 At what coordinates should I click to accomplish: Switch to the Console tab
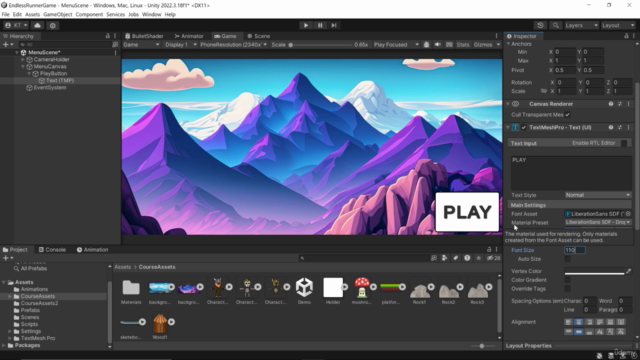click(x=52, y=250)
